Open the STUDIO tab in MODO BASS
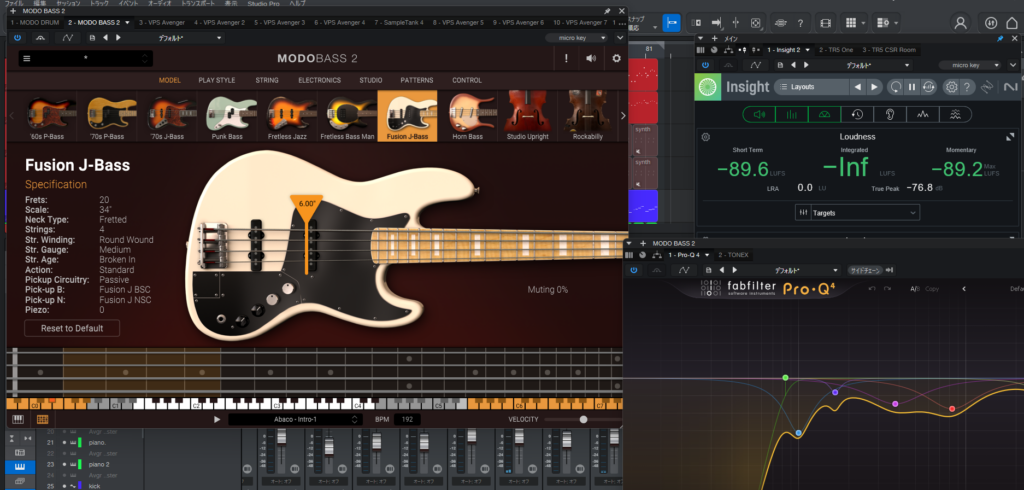Image resolution: width=1024 pixels, height=490 pixels. click(371, 80)
